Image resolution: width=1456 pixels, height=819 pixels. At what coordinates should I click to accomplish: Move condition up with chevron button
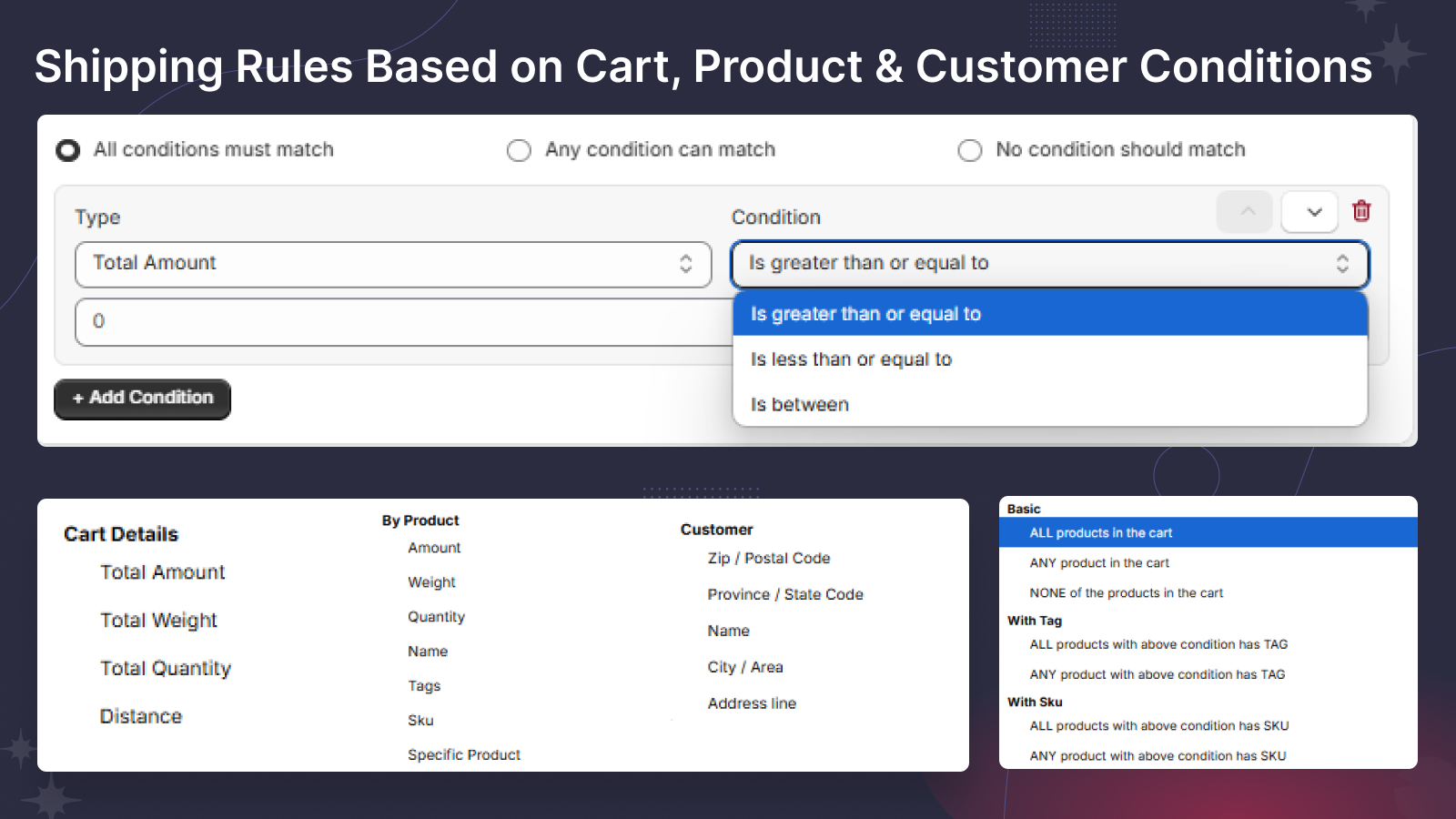click(1245, 212)
